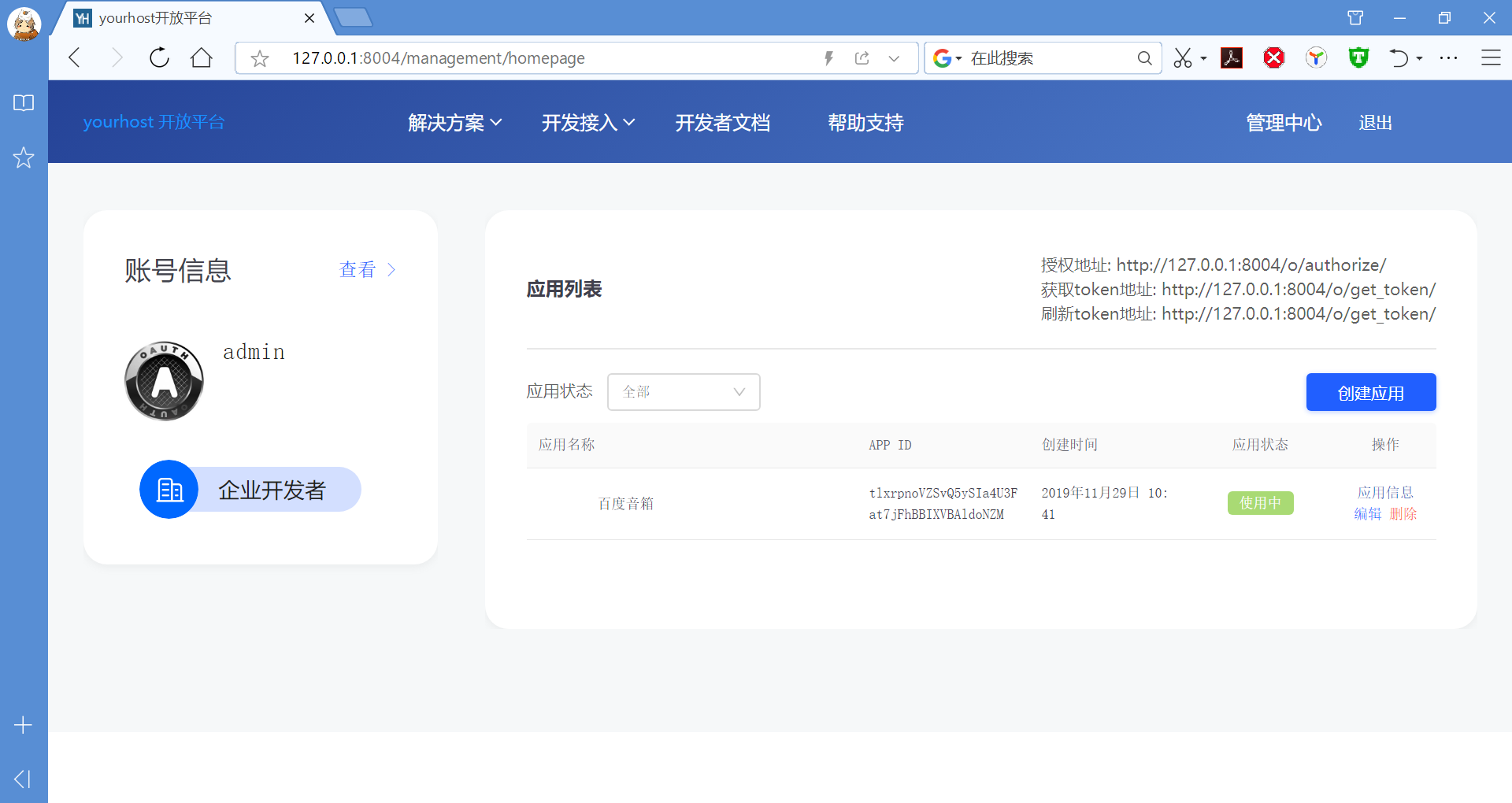1512x803 pixels.
Task: Open the Google search engine selector
Action: click(x=947, y=58)
